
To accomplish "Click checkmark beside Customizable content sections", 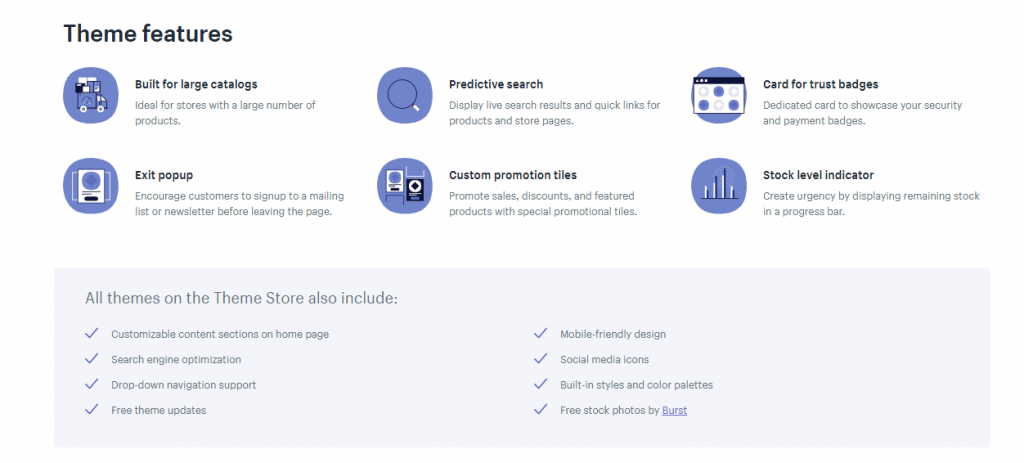I will pyautogui.click(x=91, y=333).
